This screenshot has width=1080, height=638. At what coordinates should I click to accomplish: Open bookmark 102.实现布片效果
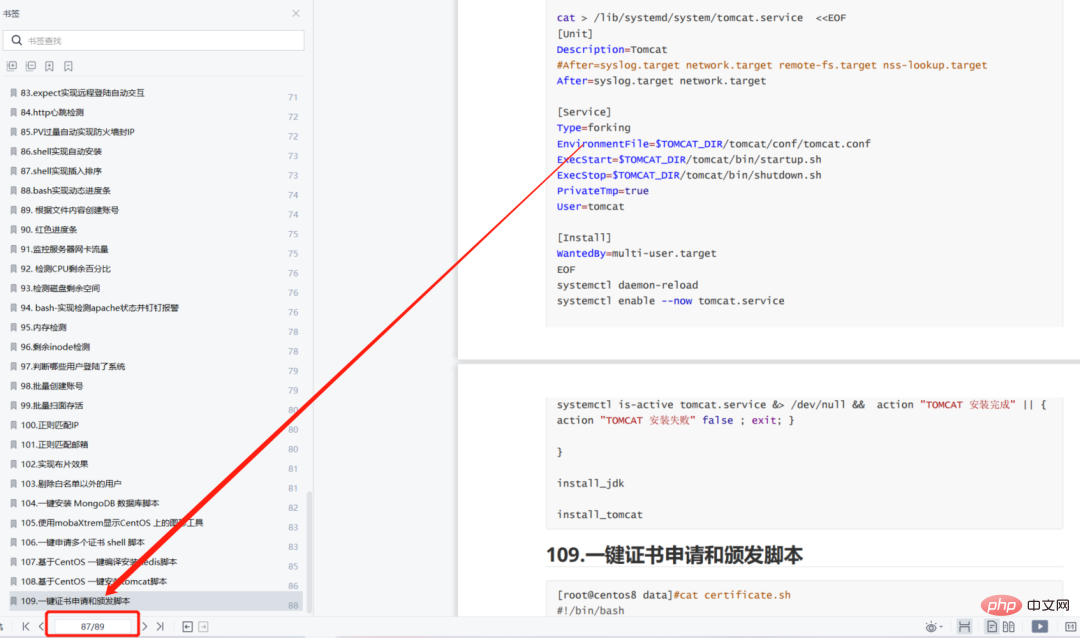click(54, 464)
